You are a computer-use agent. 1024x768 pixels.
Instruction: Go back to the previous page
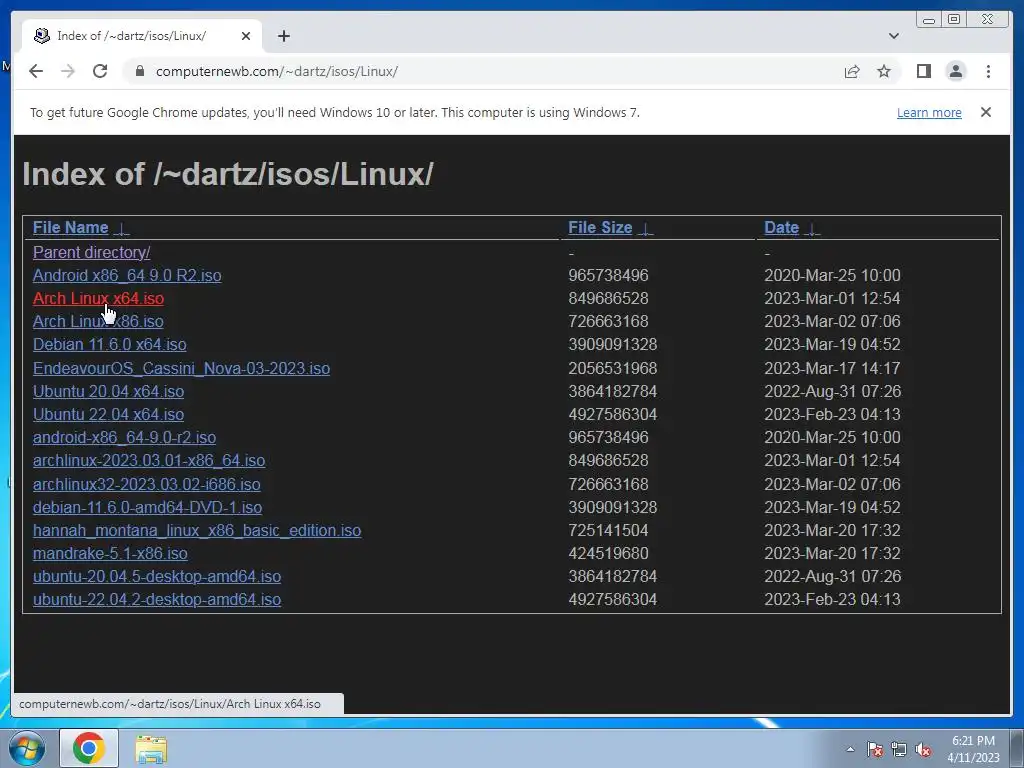click(x=36, y=71)
